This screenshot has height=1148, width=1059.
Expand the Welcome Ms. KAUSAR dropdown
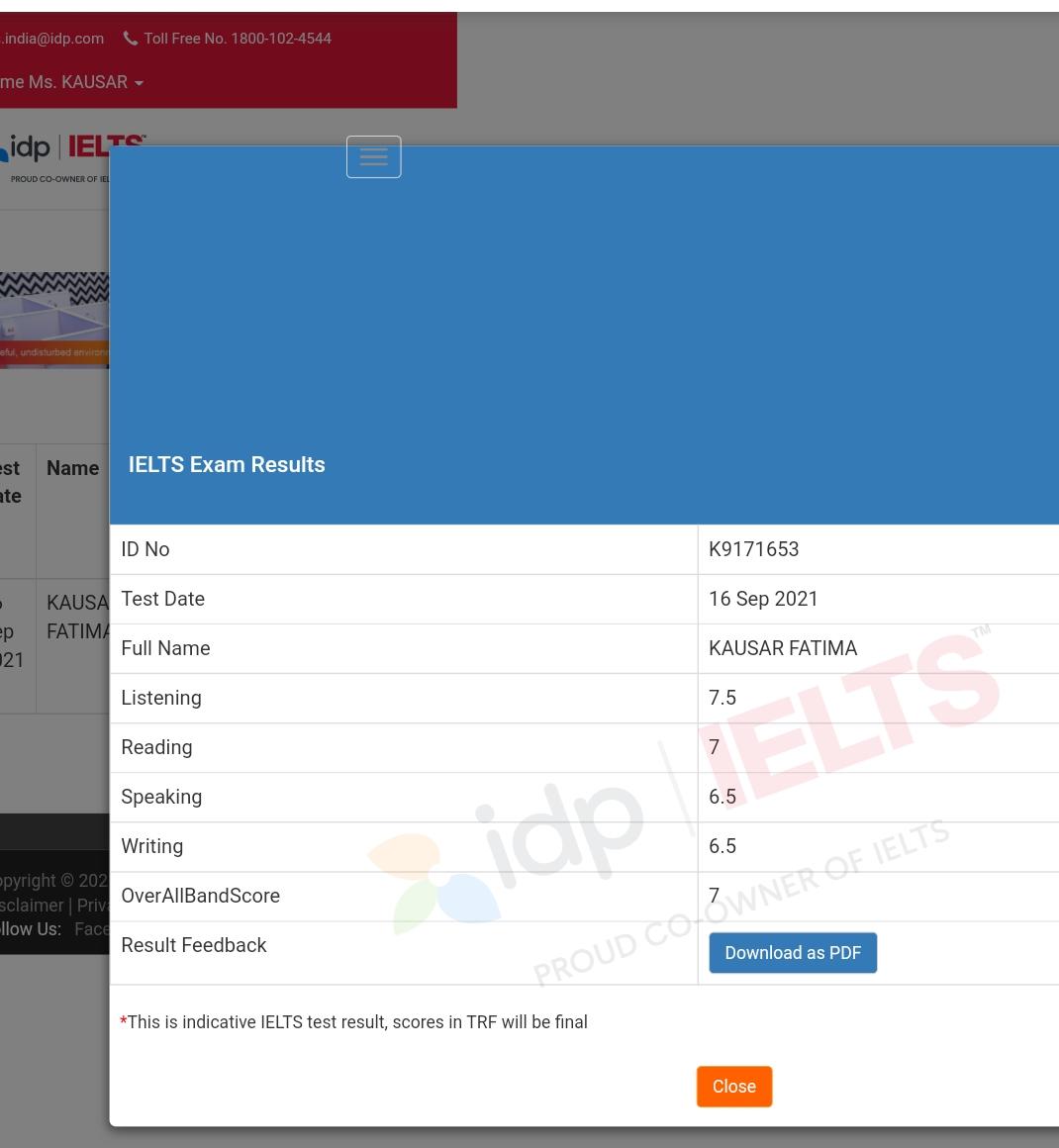pyautogui.click(x=71, y=82)
